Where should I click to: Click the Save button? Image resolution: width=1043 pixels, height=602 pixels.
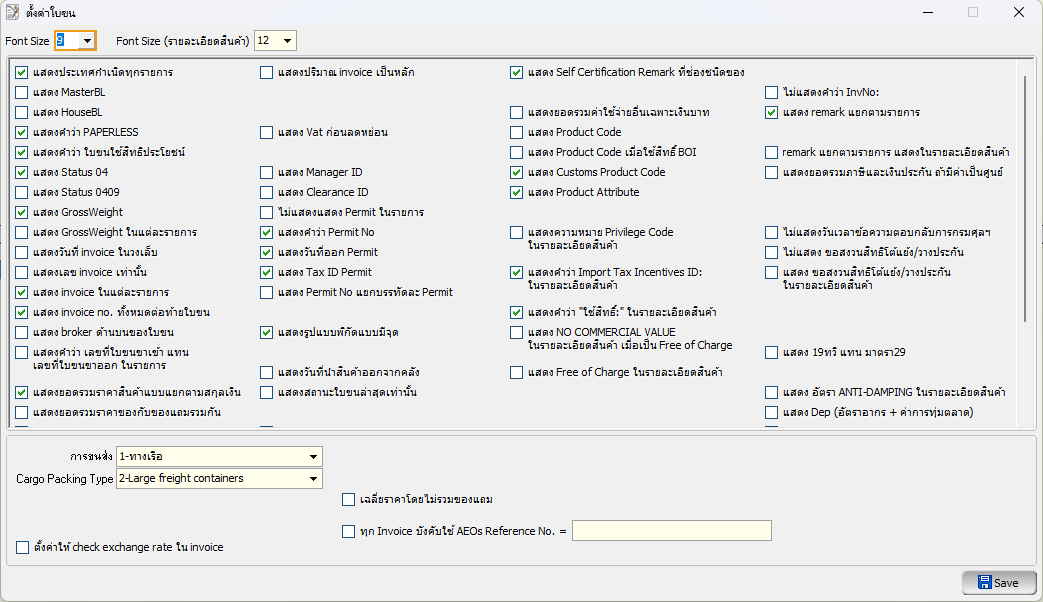tap(999, 583)
